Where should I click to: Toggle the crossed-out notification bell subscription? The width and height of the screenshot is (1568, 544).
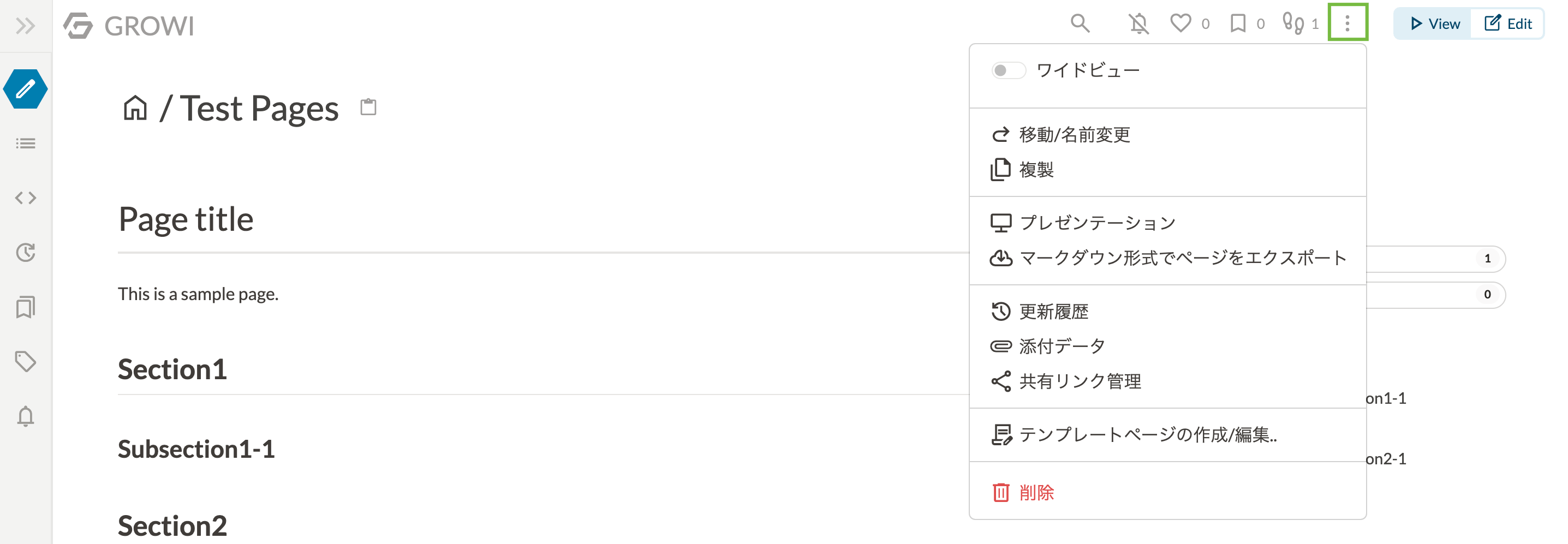click(1138, 23)
